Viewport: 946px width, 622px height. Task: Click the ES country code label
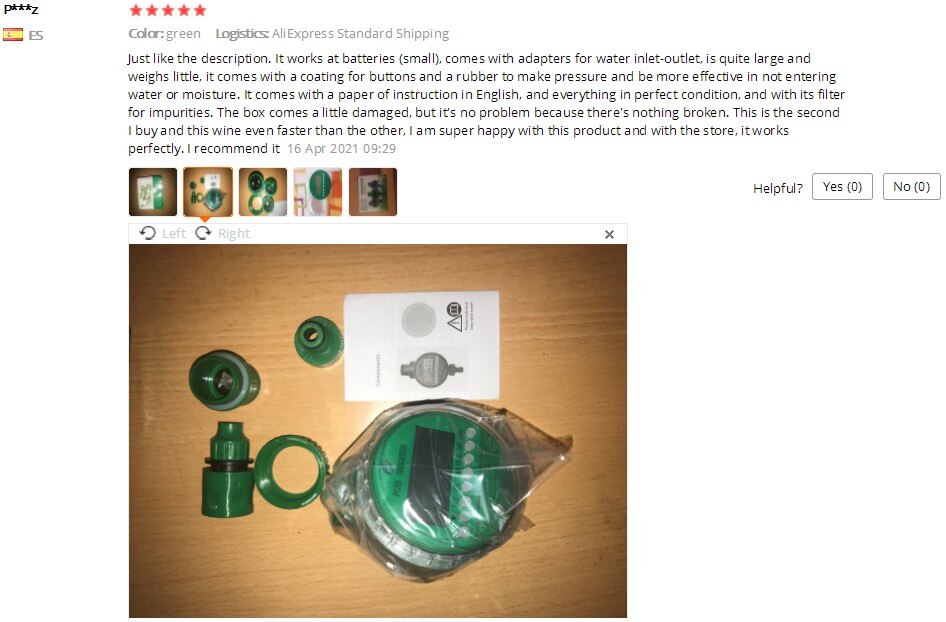click(x=36, y=35)
